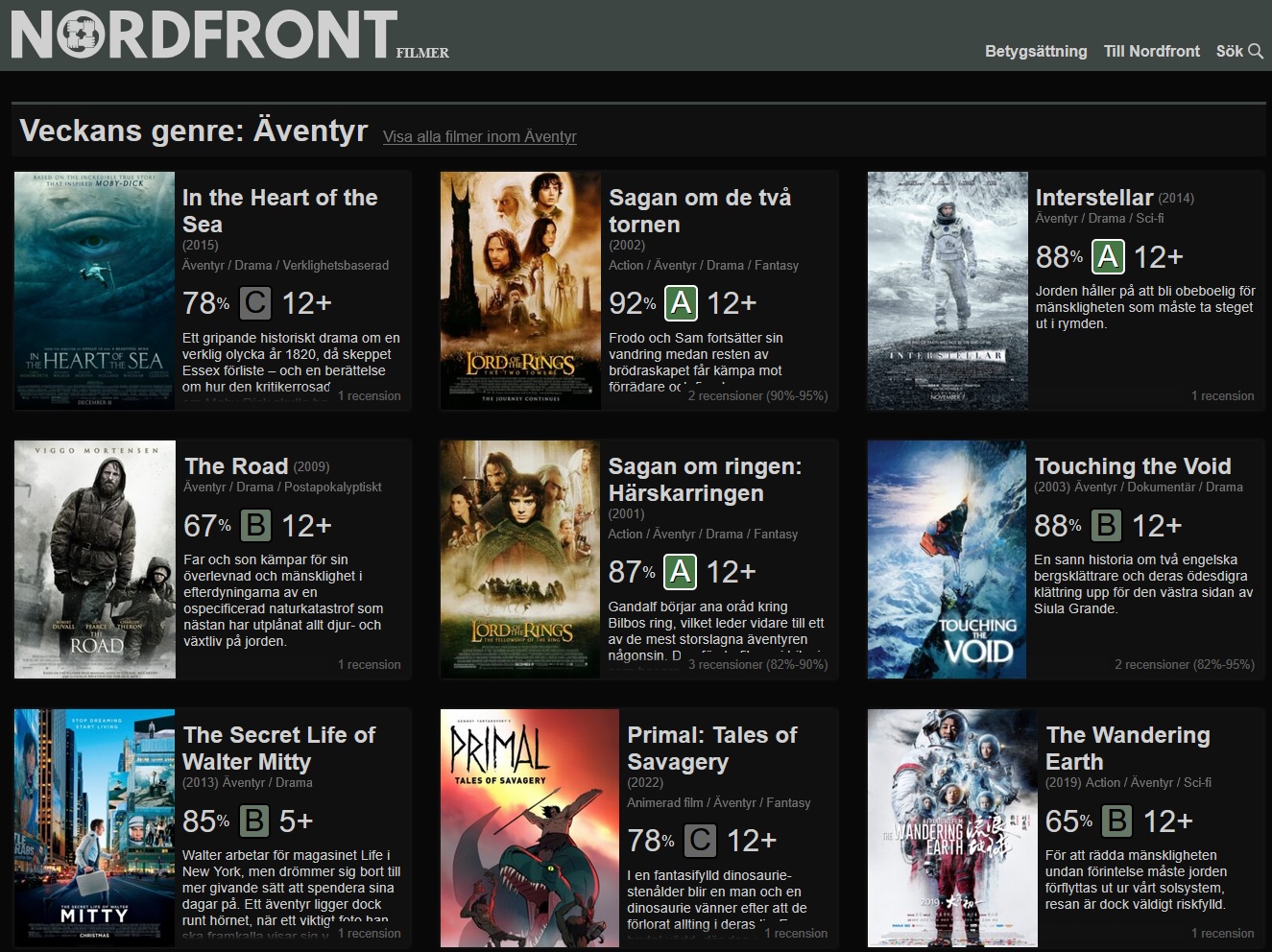
Task: Click the 88% score for Interstellar
Action: (1060, 256)
